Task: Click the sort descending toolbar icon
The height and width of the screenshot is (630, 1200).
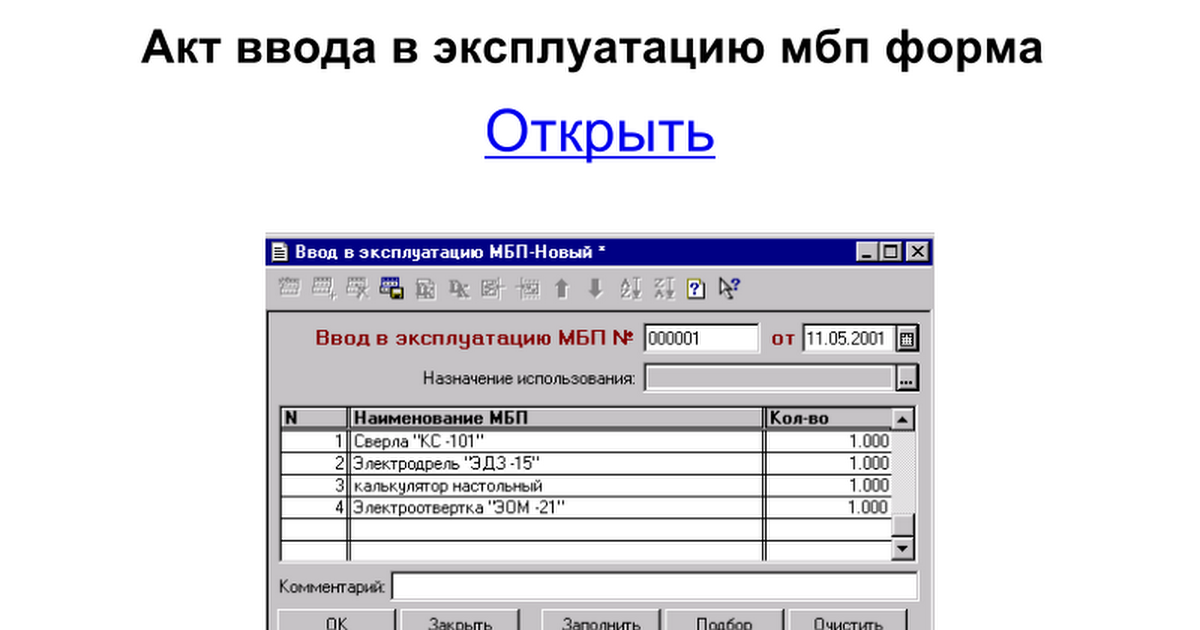Action: tap(664, 289)
